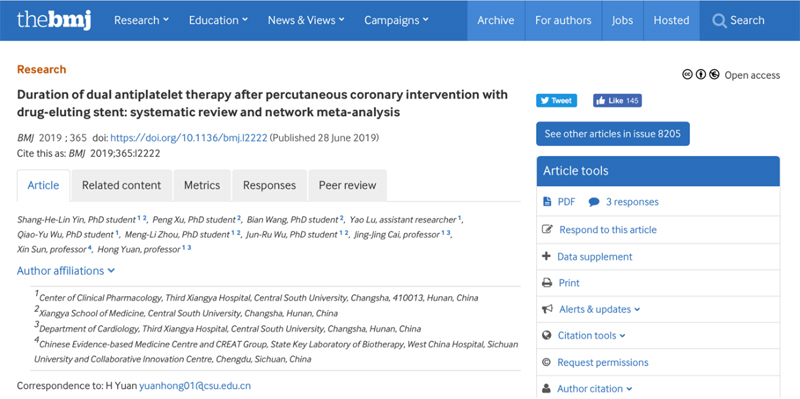The image size is (800, 399).
Task: Click the Respond to this article pencil icon
Action: tap(547, 230)
